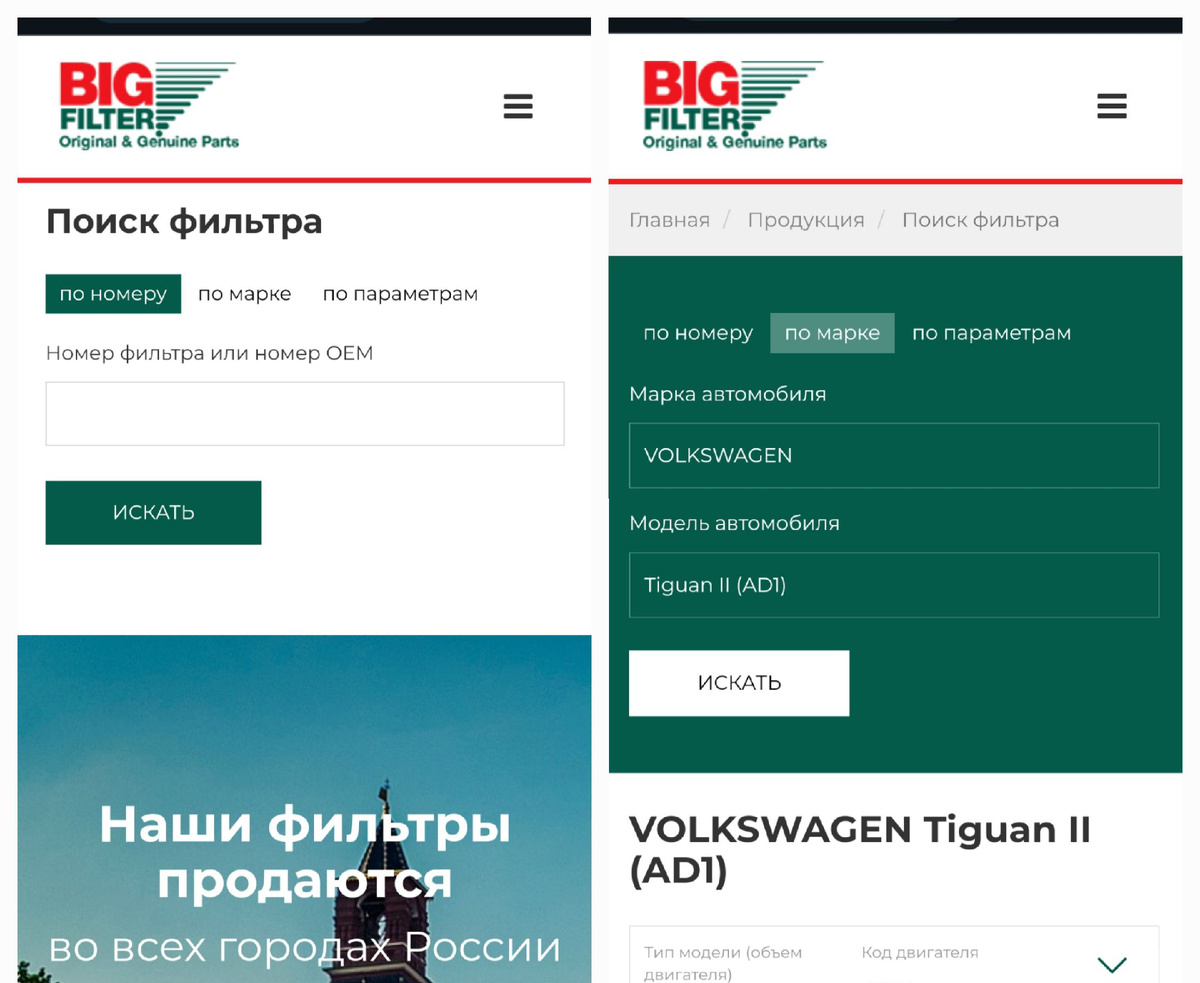The height and width of the screenshot is (983, 1200).
Task: Click 'во всех городах России' banner text
Action: (x=305, y=946)
